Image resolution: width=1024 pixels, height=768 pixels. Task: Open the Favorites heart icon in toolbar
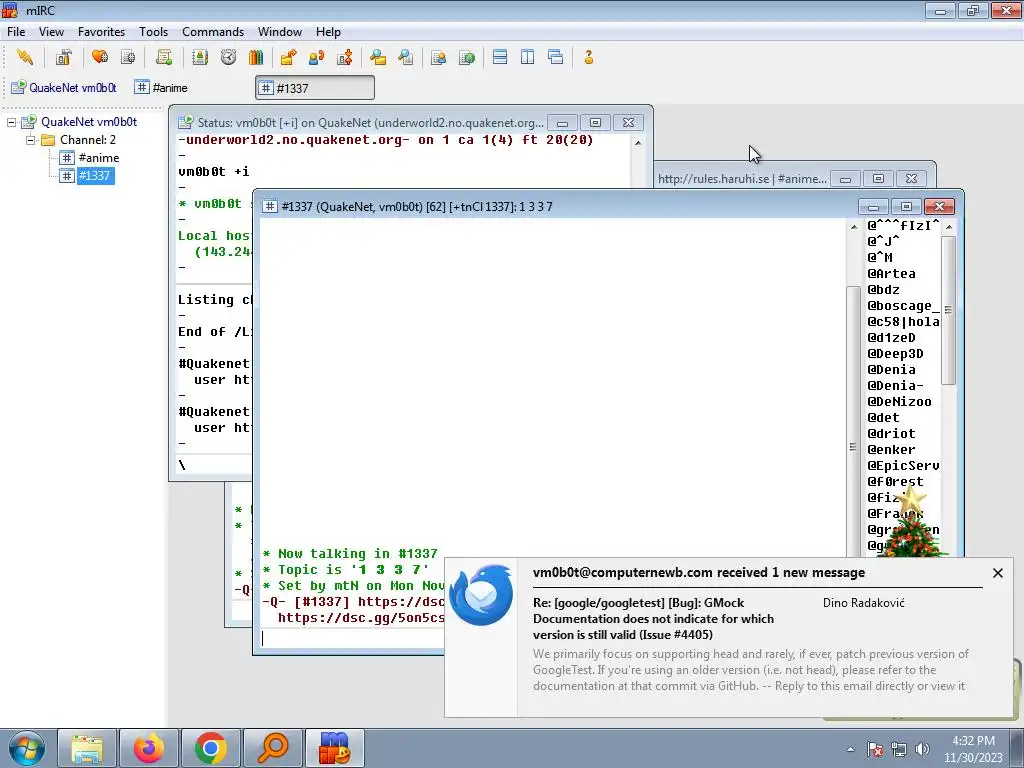click(100, 57)
